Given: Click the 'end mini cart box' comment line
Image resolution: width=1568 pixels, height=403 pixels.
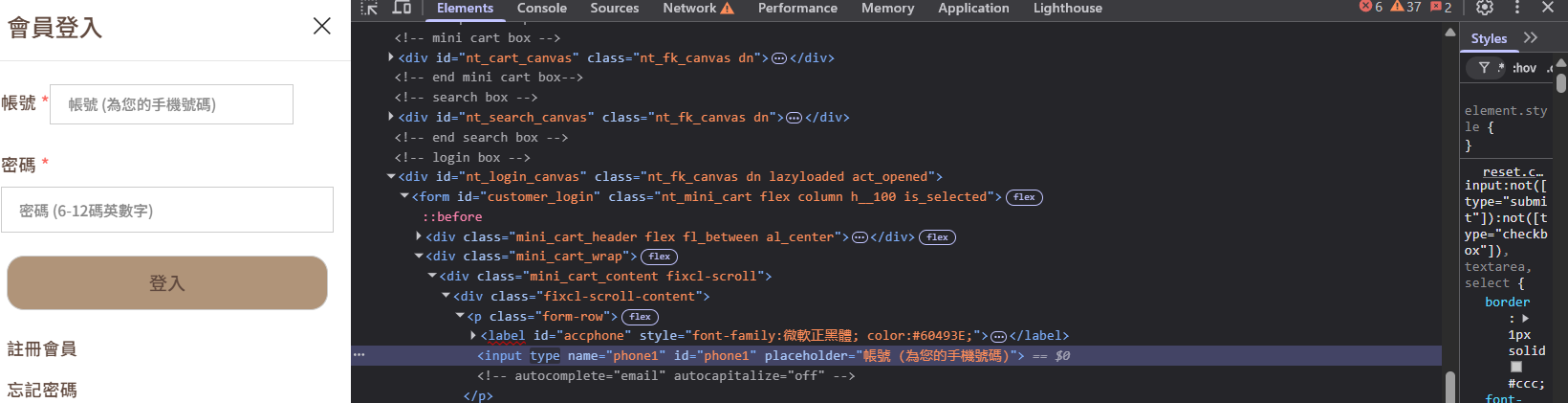Looking at the screenshot, I should point(489,77).
